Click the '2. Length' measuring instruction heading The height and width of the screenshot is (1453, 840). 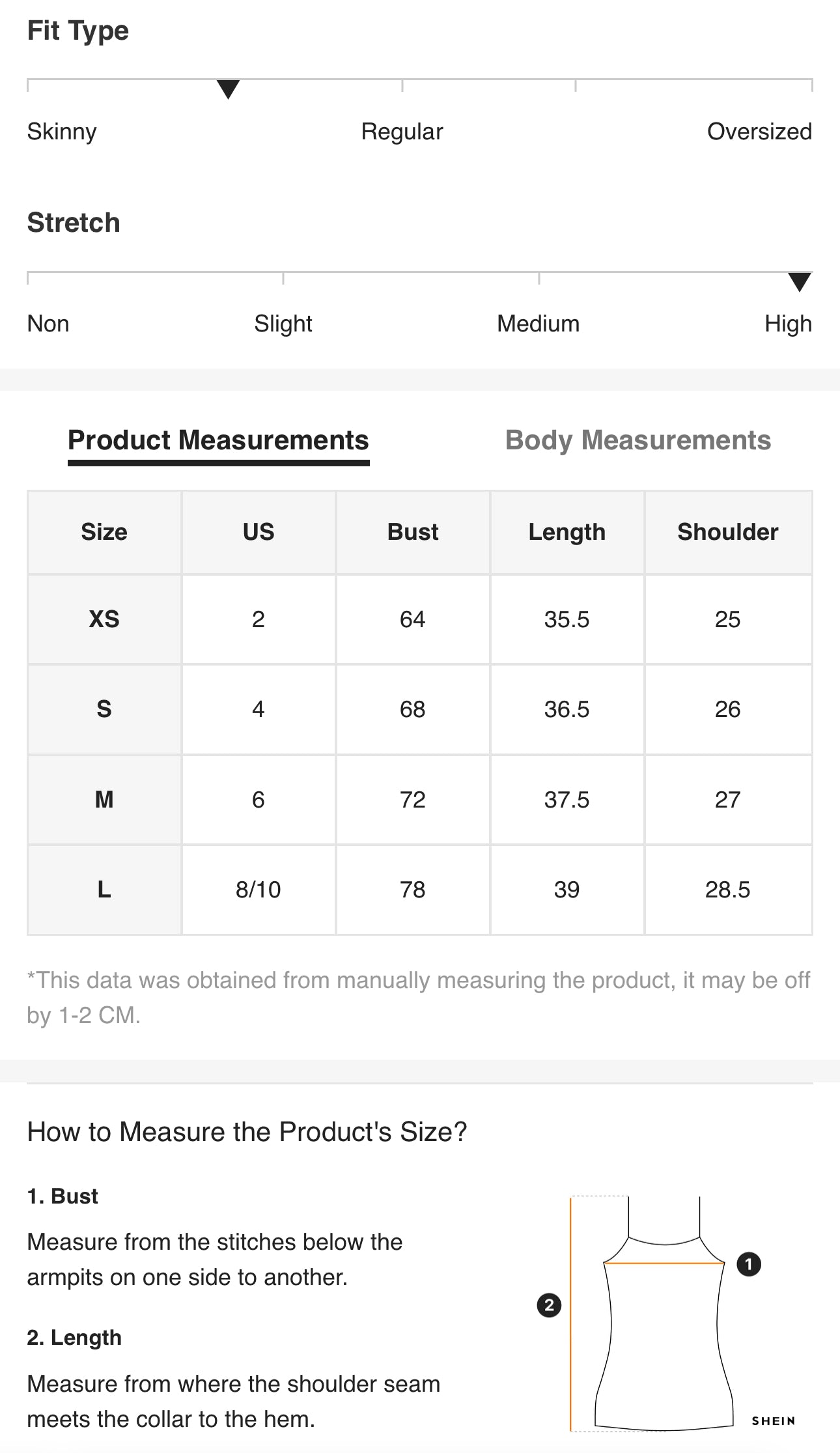click(74, 1337)
